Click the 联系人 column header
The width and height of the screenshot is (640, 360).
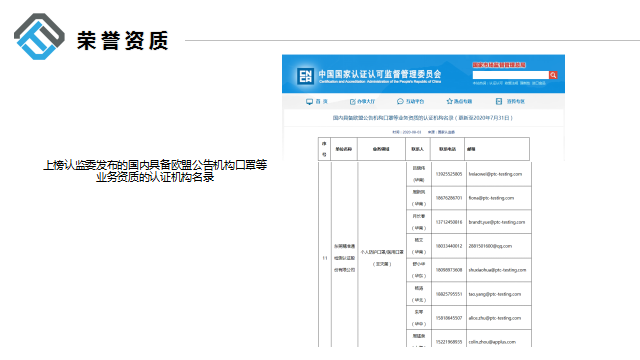pyautogui.click(x=417, y=149)
